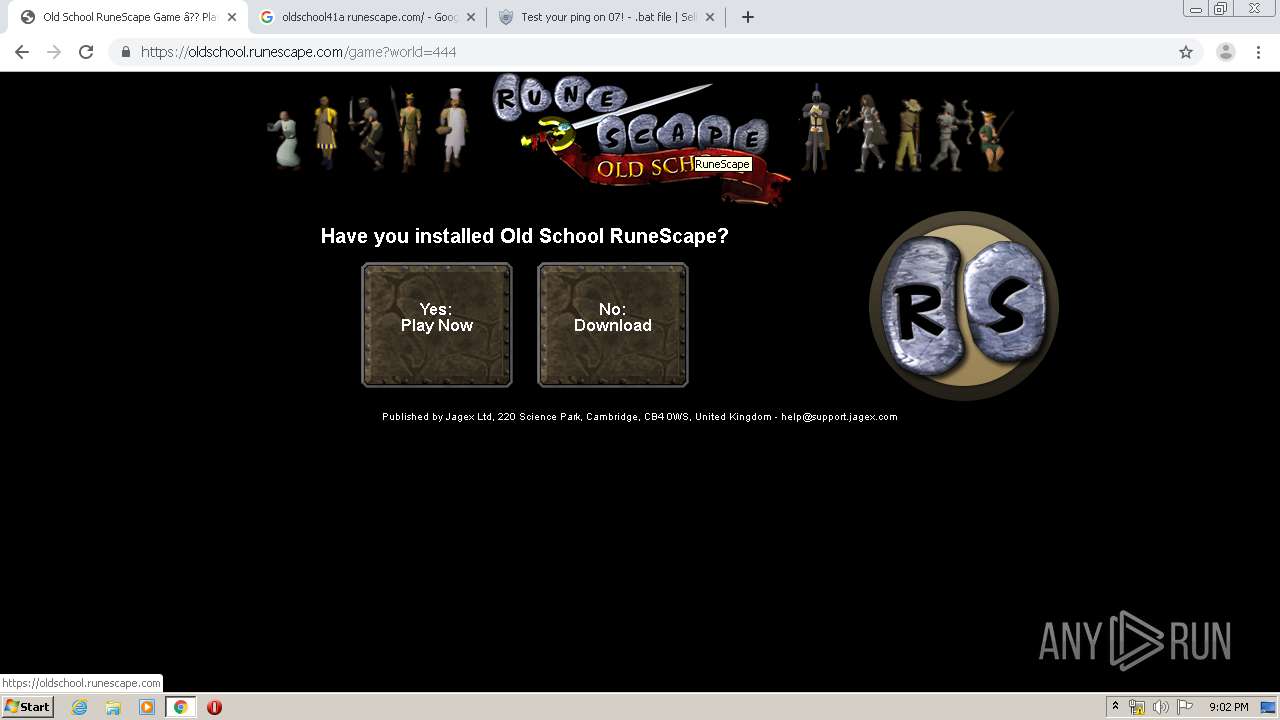Click the help@support.jagex.com footer text

pos(839,417)
